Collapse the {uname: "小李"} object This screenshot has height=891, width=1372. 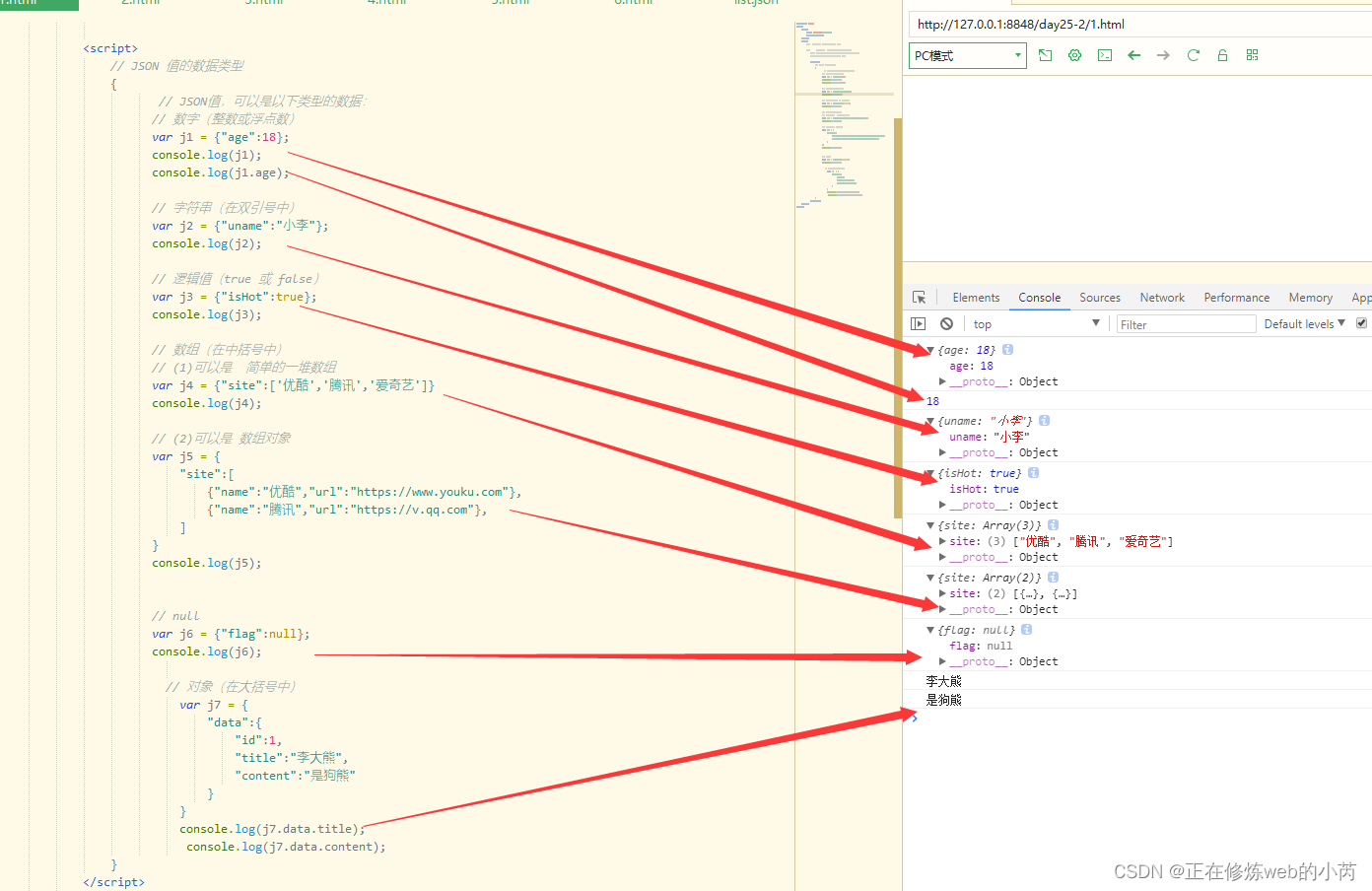(930, 421)
